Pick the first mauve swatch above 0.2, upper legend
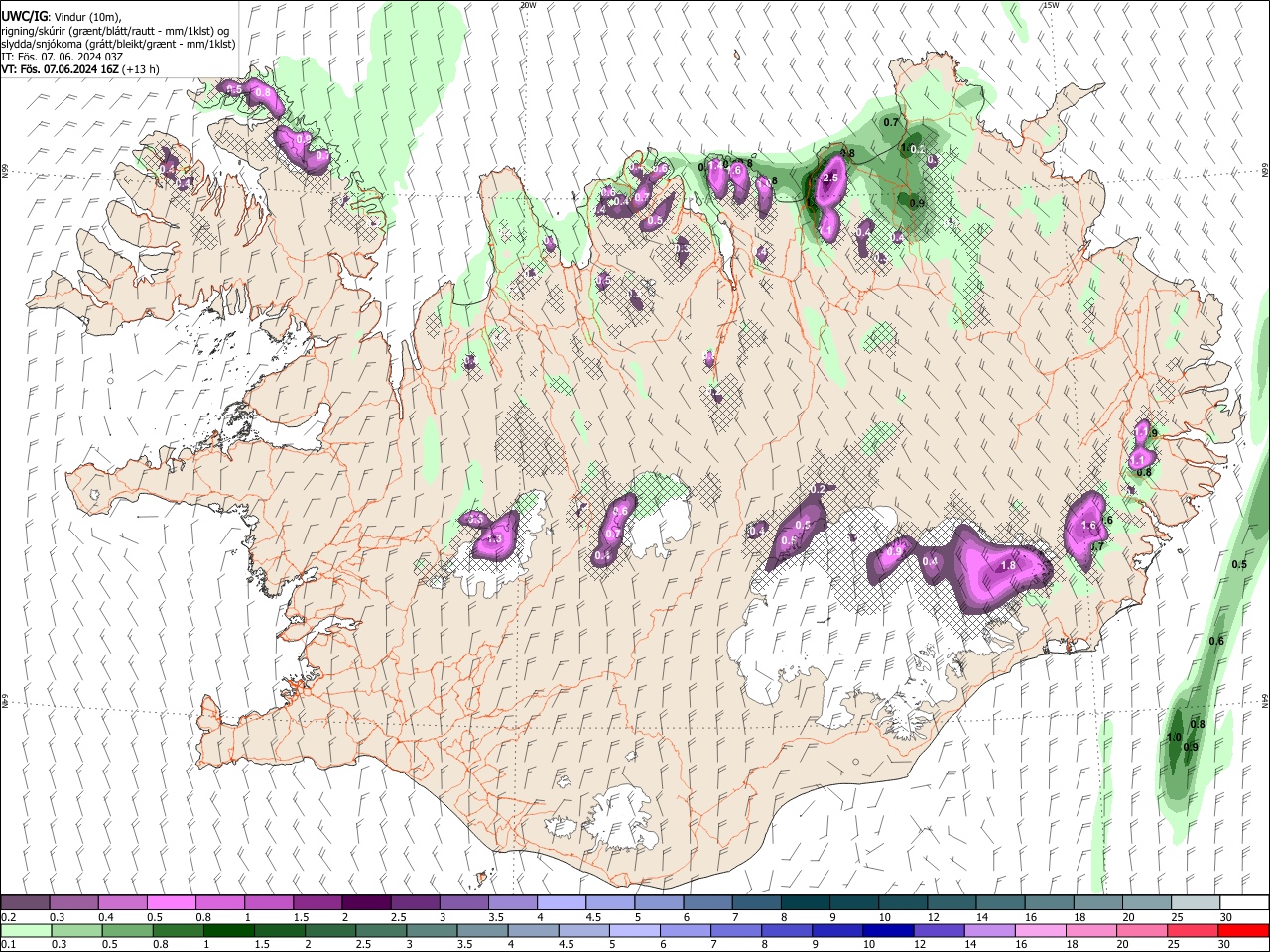The height and width of the screenshot is (952, 1270). 25,903
